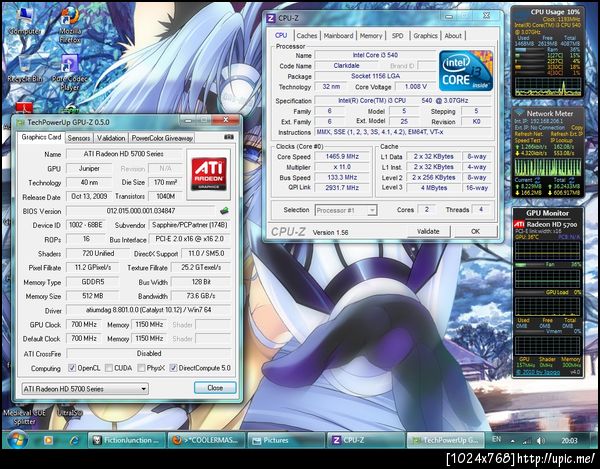Viewport: 600px width, 469px height.
Task: Switch to GPU-Z Validation tab
Action: point(111,138)
